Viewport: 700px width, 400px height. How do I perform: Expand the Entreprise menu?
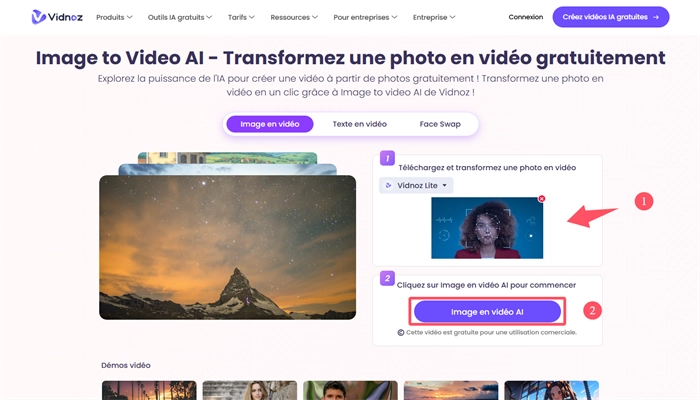[x=434, y=17]
